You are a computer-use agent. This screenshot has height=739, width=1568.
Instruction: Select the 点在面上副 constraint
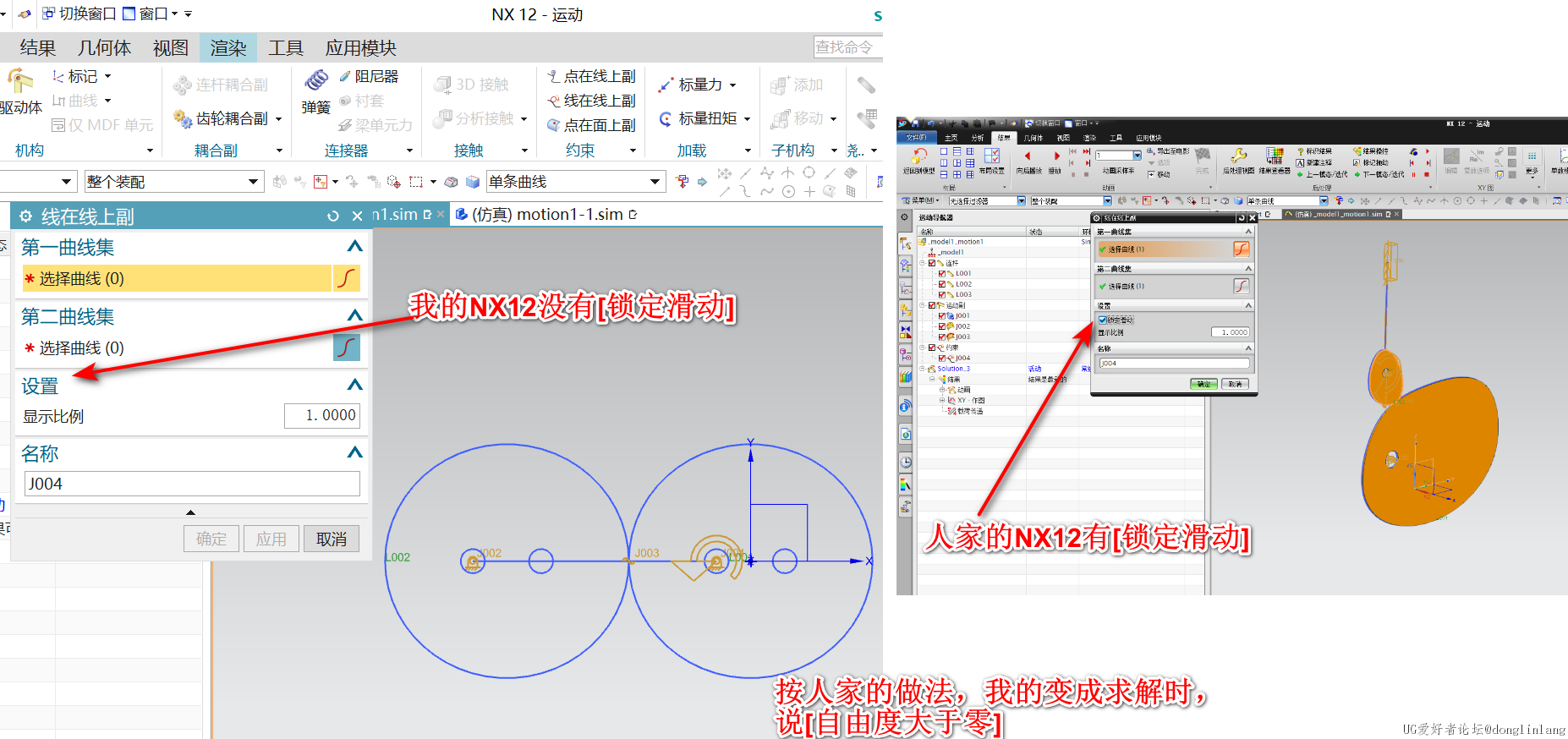(591, 125)
